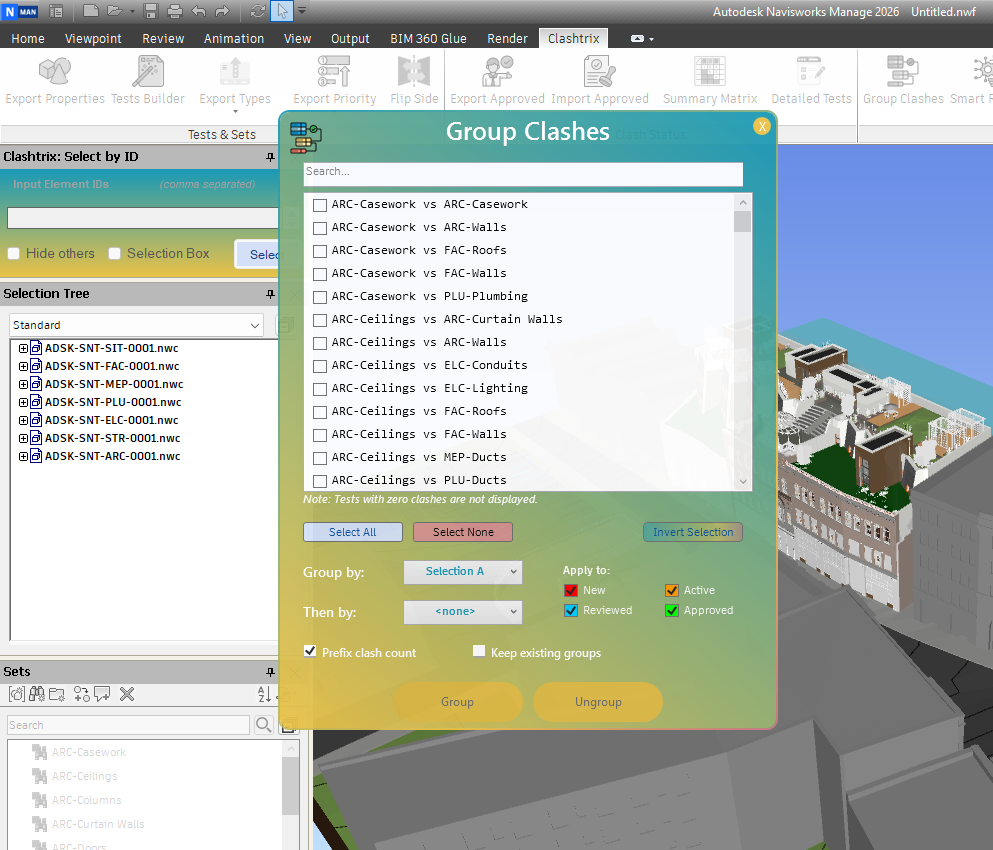The image size is (993, 850).
Task: Check the ARC-Casework vs FAC-Roofs test
Action: [x=320, y=251]
